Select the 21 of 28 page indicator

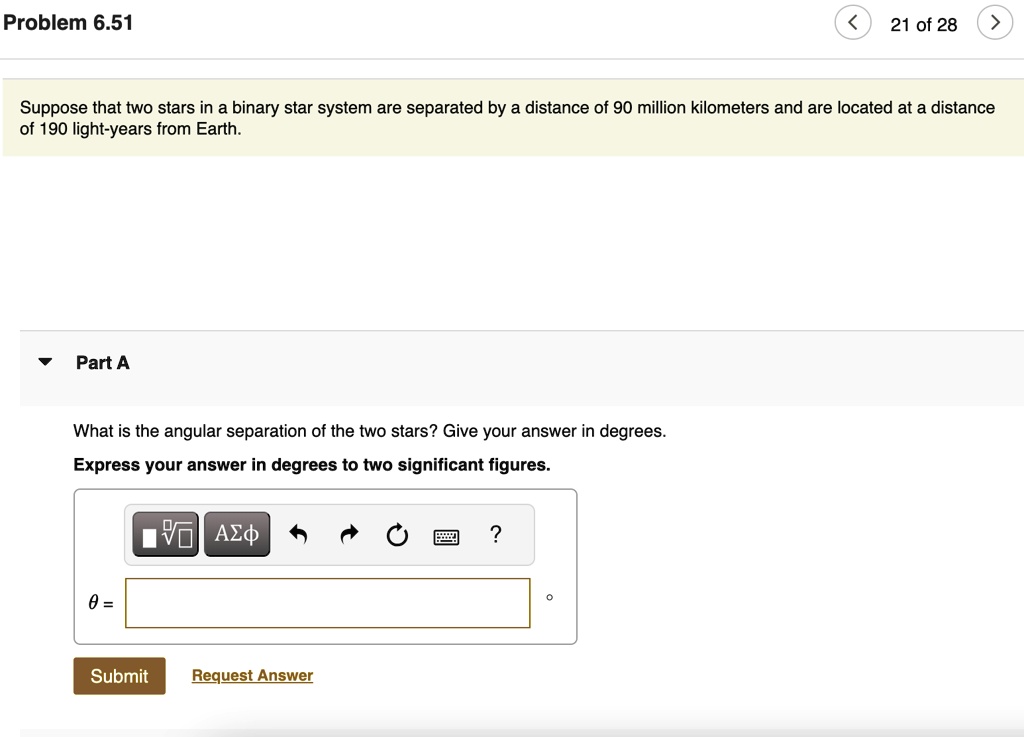[x=924, y=24]
